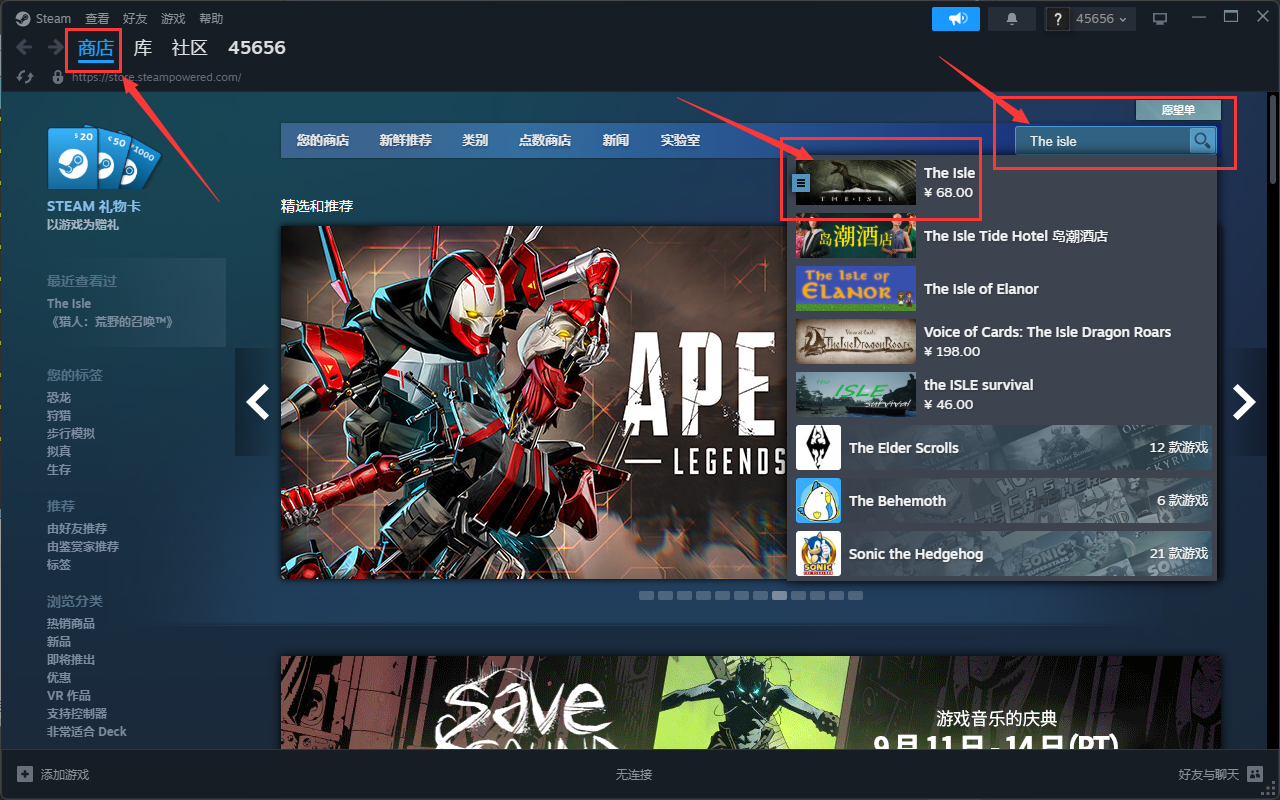
Task: Show previous featured carousel item
Action: coord(258,402)
